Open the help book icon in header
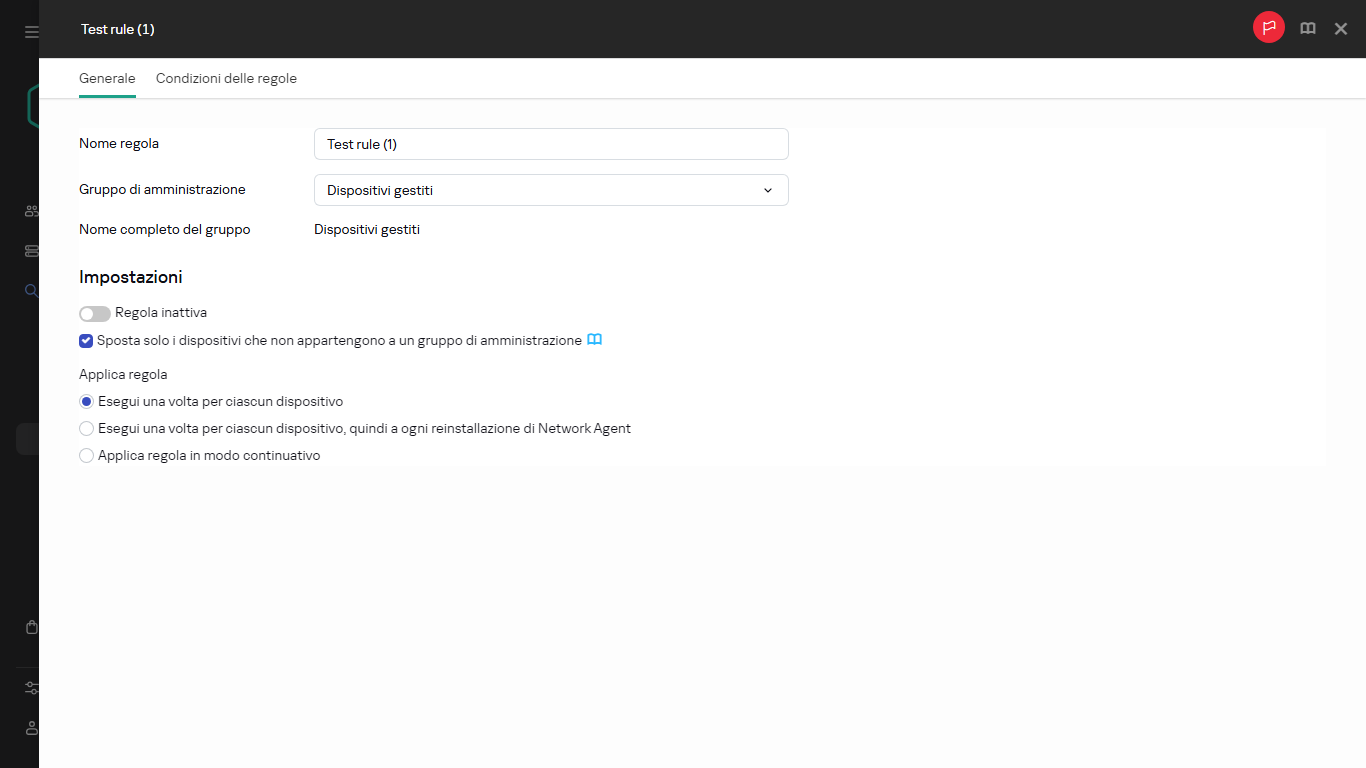The height and width of the screenshot is (768, 1366). click(1308, 29)
